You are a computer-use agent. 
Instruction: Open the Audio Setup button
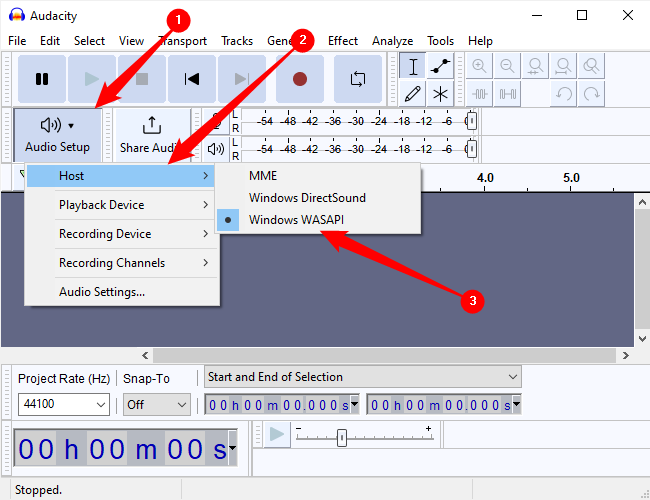[57, 134]
